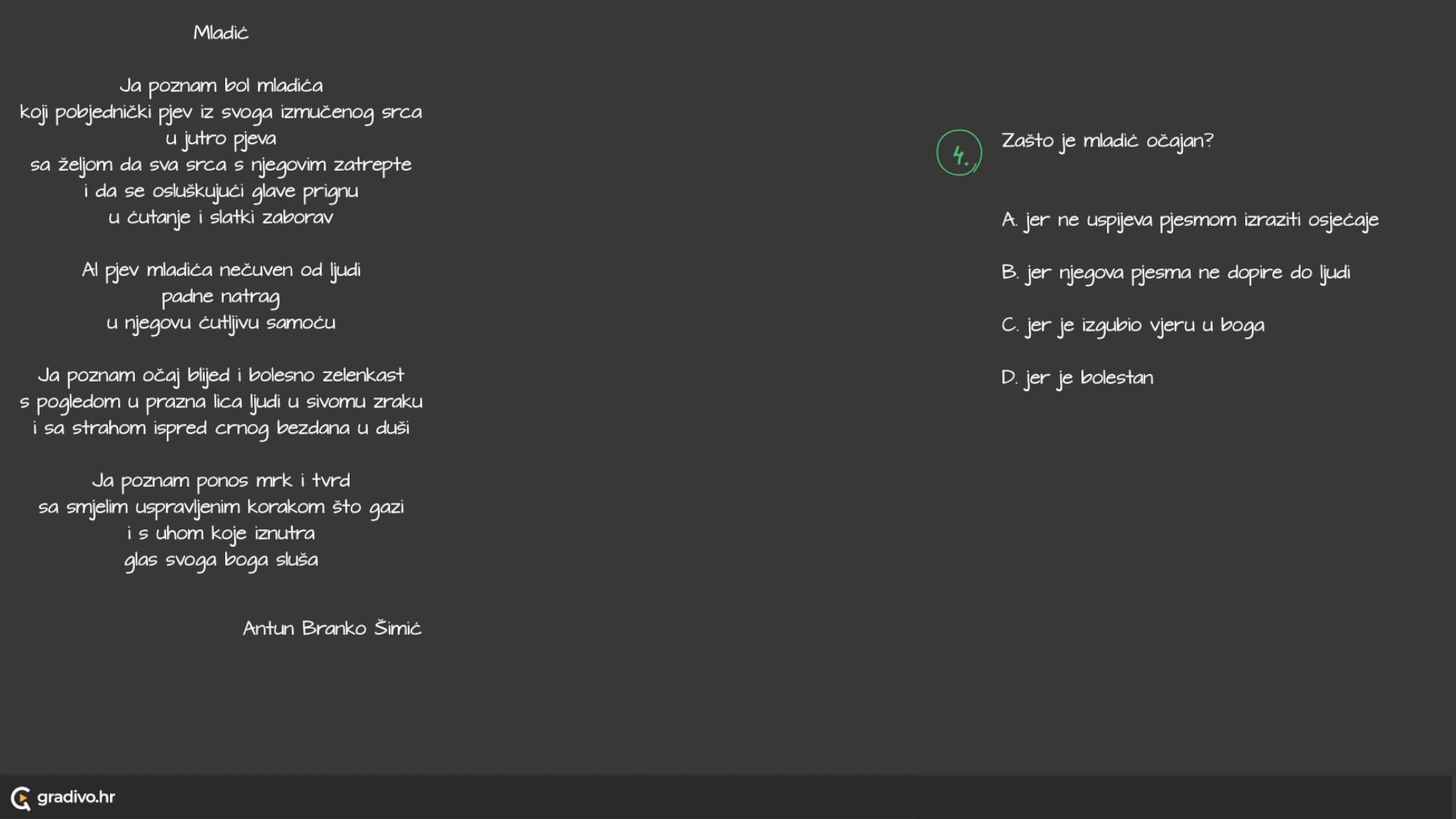Click the line "u njegovu ćutljivu samoću"

pyautogui.click(x=221, y=323)
